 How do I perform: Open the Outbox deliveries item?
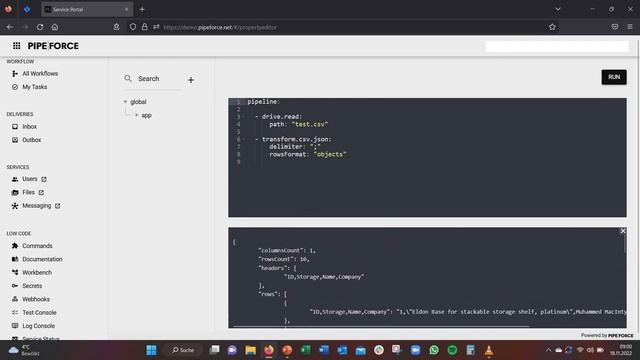pos(31,140)
